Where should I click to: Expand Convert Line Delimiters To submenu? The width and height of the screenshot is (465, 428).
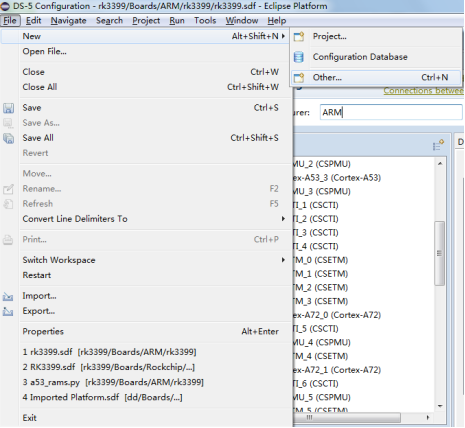click(283, 219)
